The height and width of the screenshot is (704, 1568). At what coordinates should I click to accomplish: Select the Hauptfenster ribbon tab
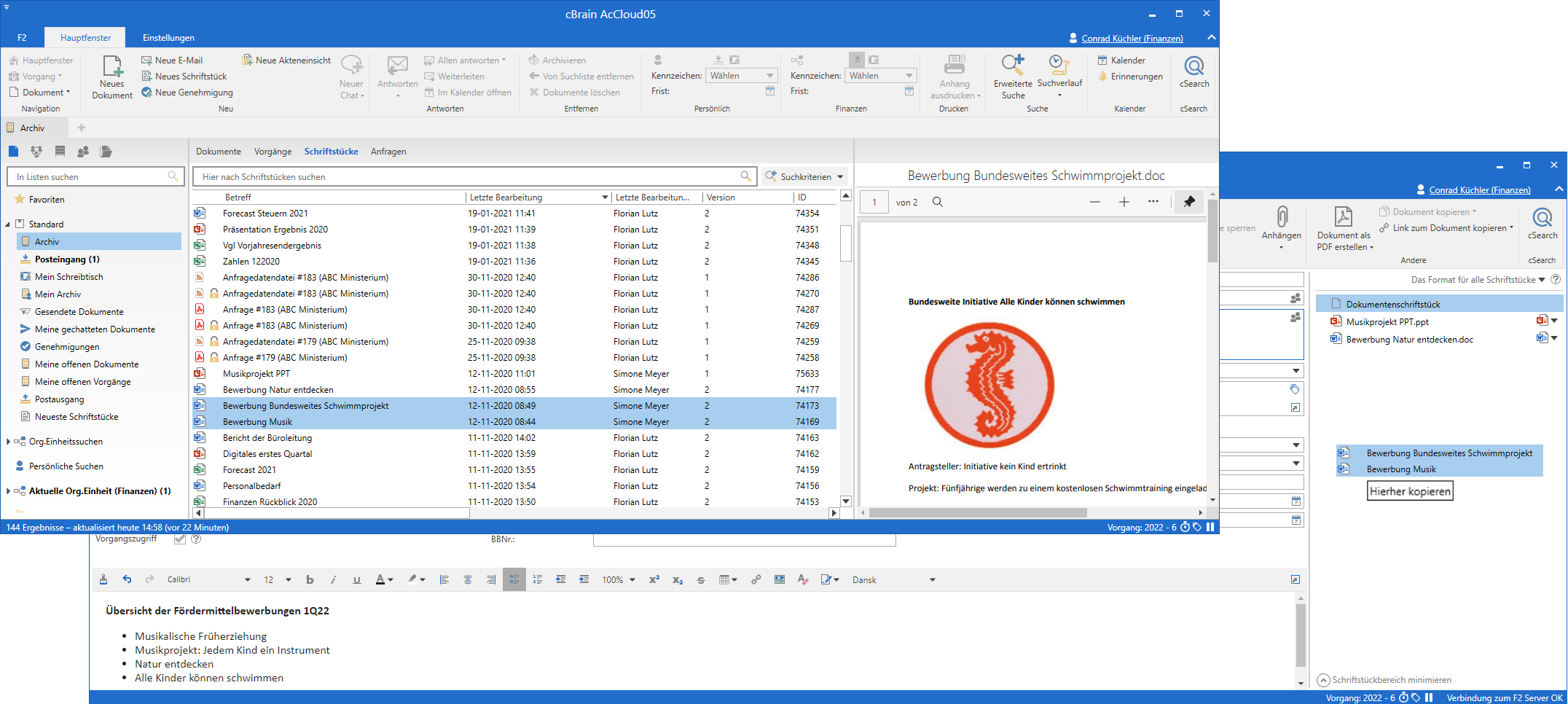click(85, 37)
